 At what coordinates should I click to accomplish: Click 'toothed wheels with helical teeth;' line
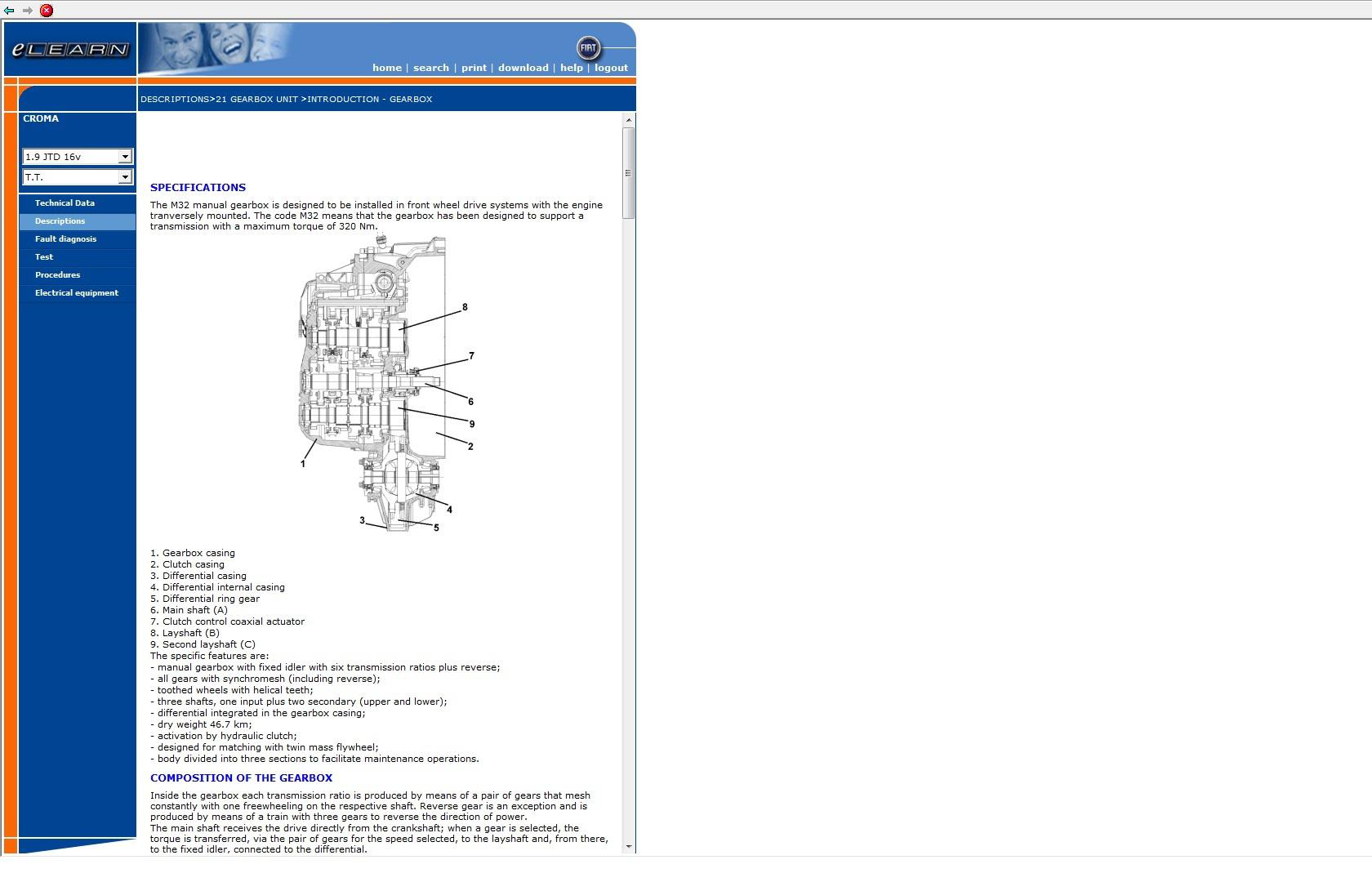[x=232, y=691]
